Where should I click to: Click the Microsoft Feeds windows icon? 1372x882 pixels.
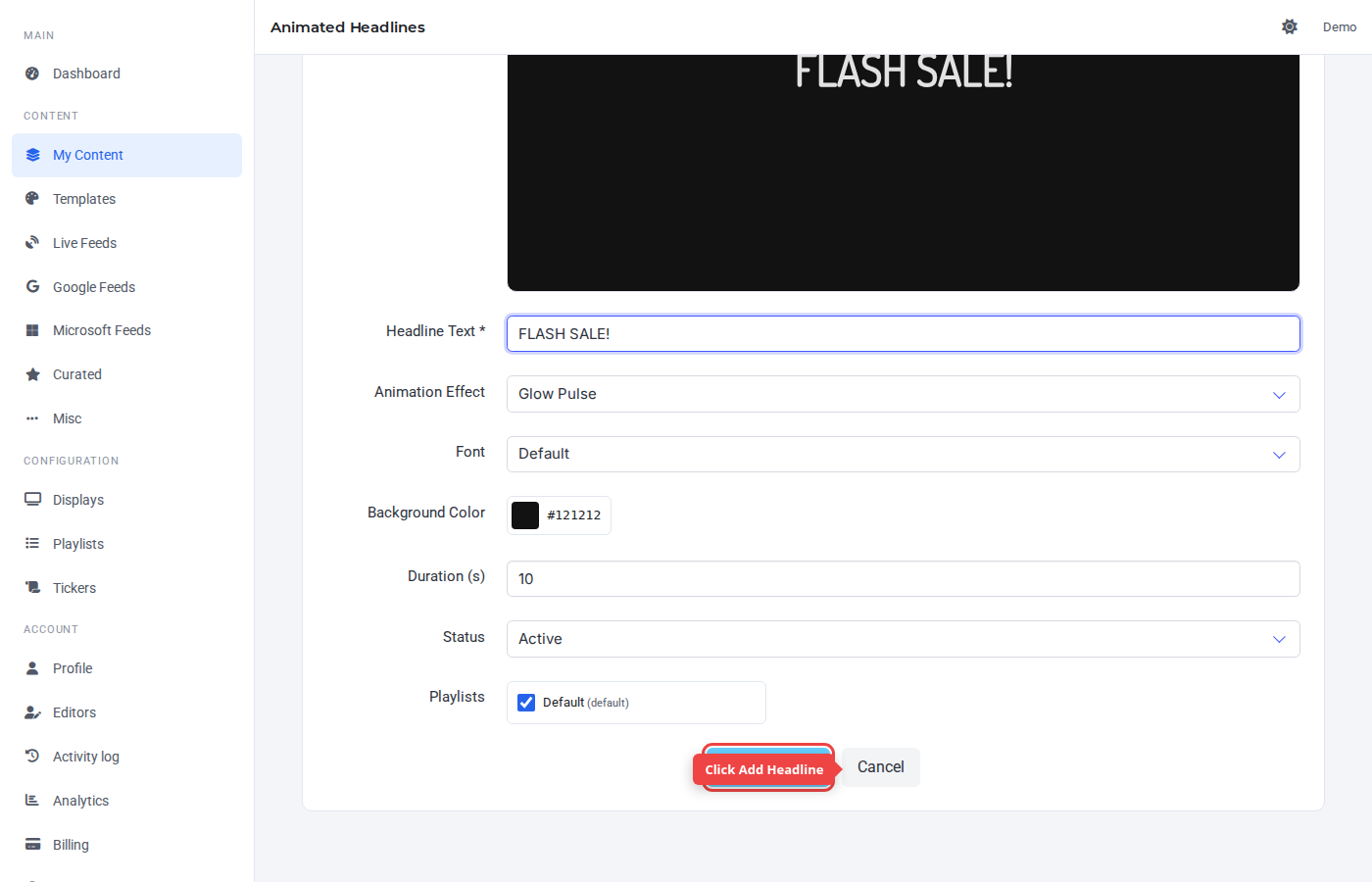[32, 330]
